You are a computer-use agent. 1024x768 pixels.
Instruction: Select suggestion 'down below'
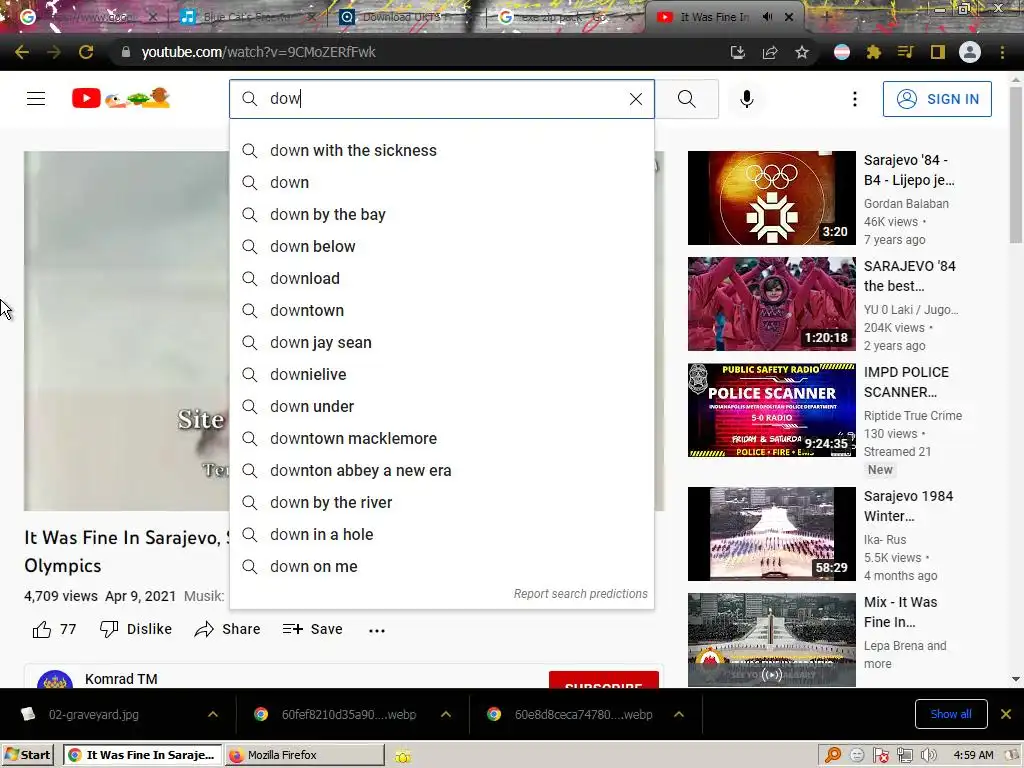pyautogui.click(x=441, y=246)
